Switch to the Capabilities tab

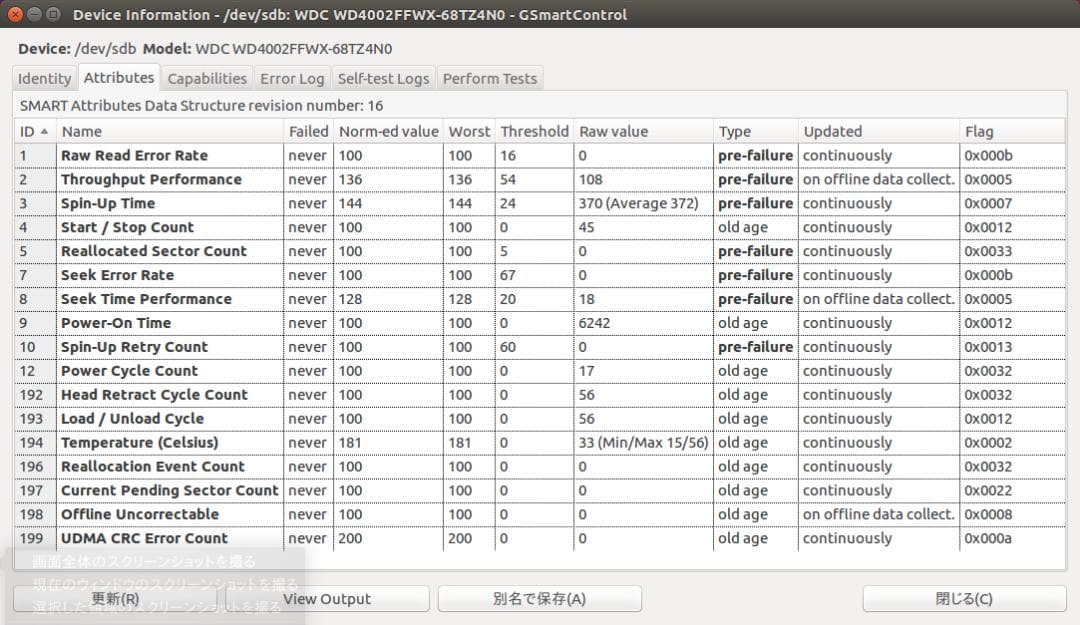pos(207,79)
